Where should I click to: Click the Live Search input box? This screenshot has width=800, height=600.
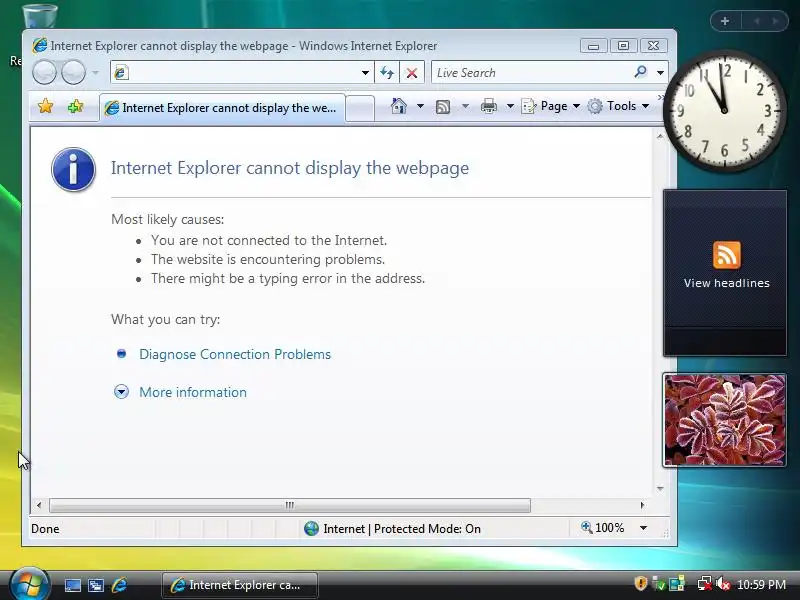(x=531, y=72)
